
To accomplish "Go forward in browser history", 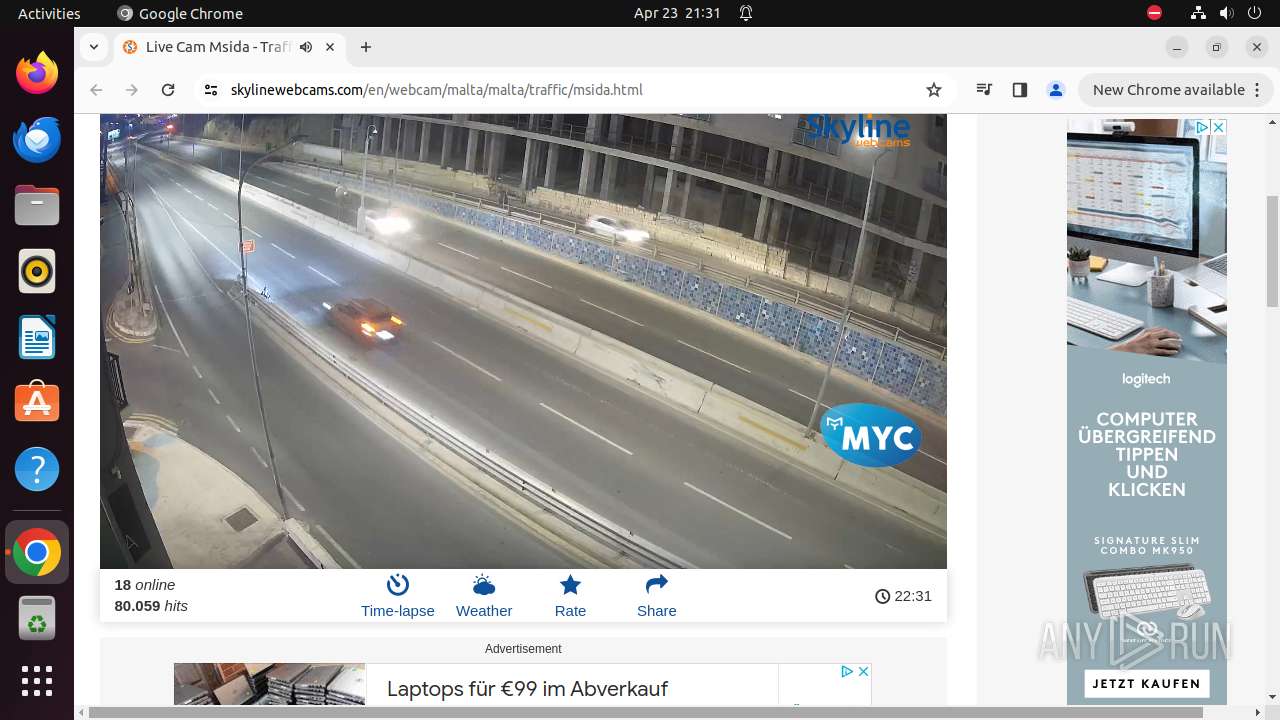I will pyautogui.click(x=132, y=90).
